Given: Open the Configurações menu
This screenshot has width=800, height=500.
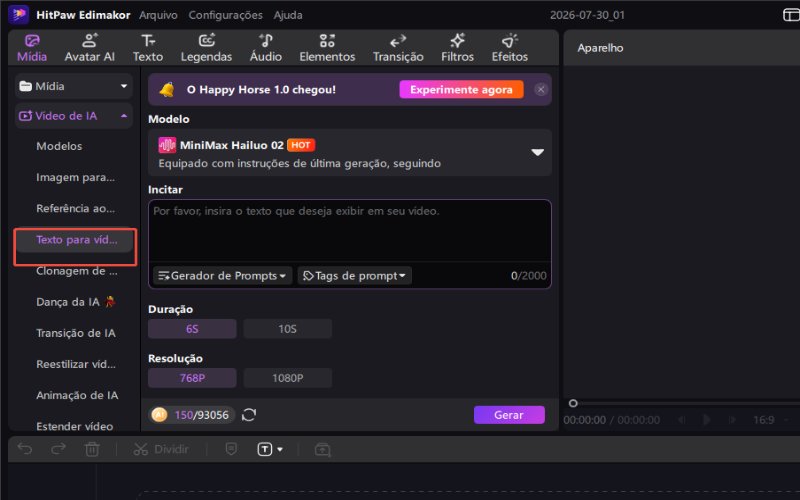Looking at the screenshot, I should 226,15.
